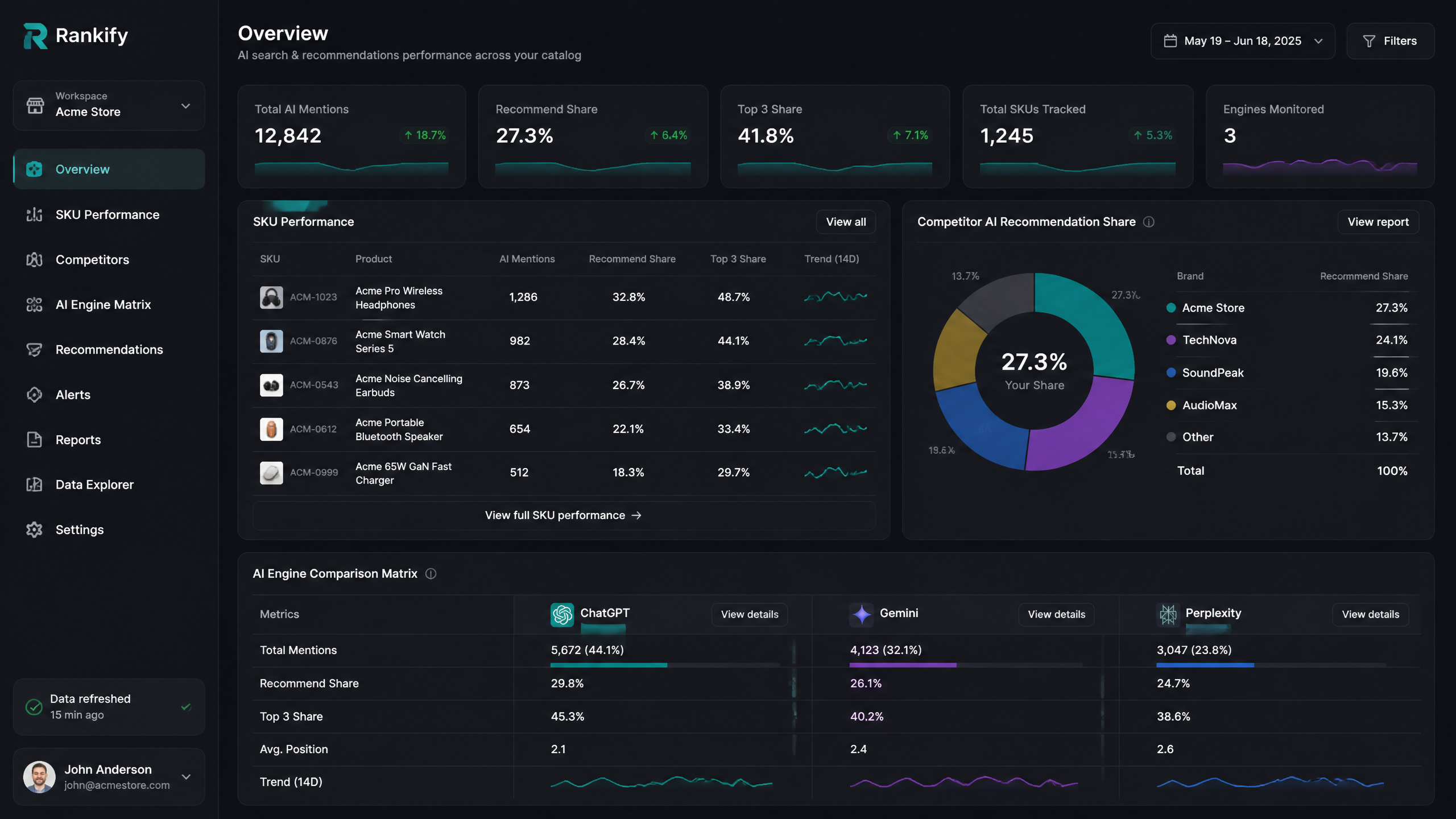This screenshot has width=1456, height=819.
Task: Click View full SKU performance link
Action: point(564,515)
